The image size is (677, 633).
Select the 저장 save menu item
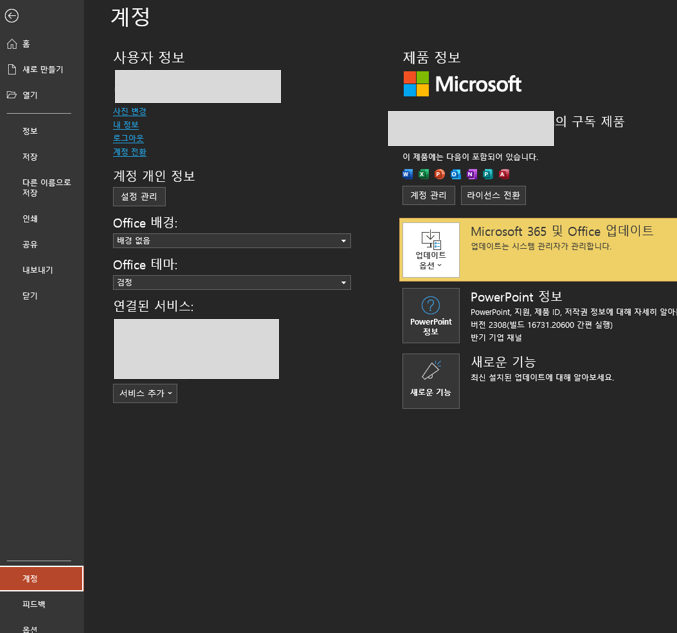(42, 157)
